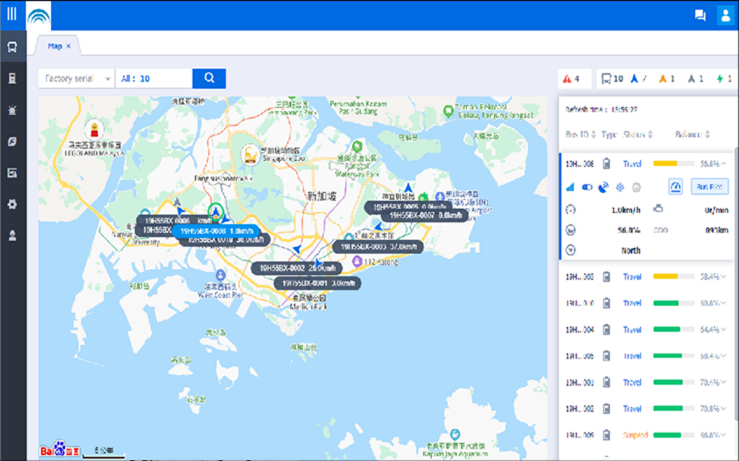Viewport: 739px width, 461px height.
Task: Close the Map tab
Action: pyautogui.click(x=69, y=46)
